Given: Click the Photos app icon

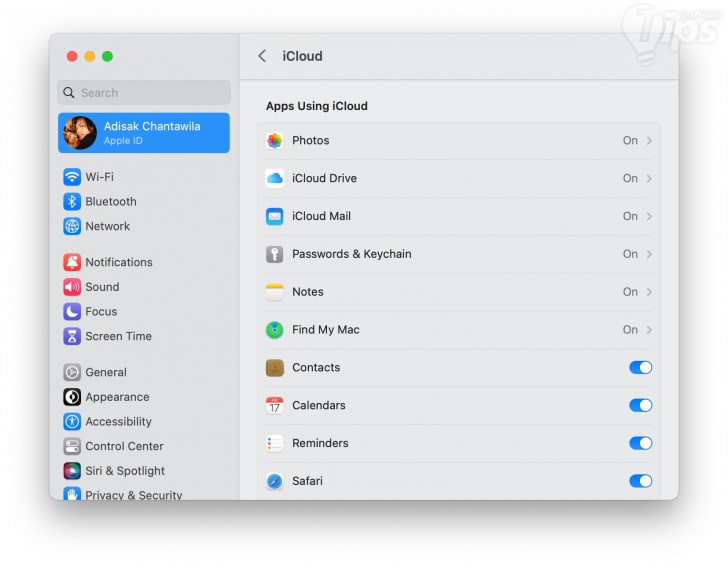Looking at the screenshot, I should pos(274,141).
